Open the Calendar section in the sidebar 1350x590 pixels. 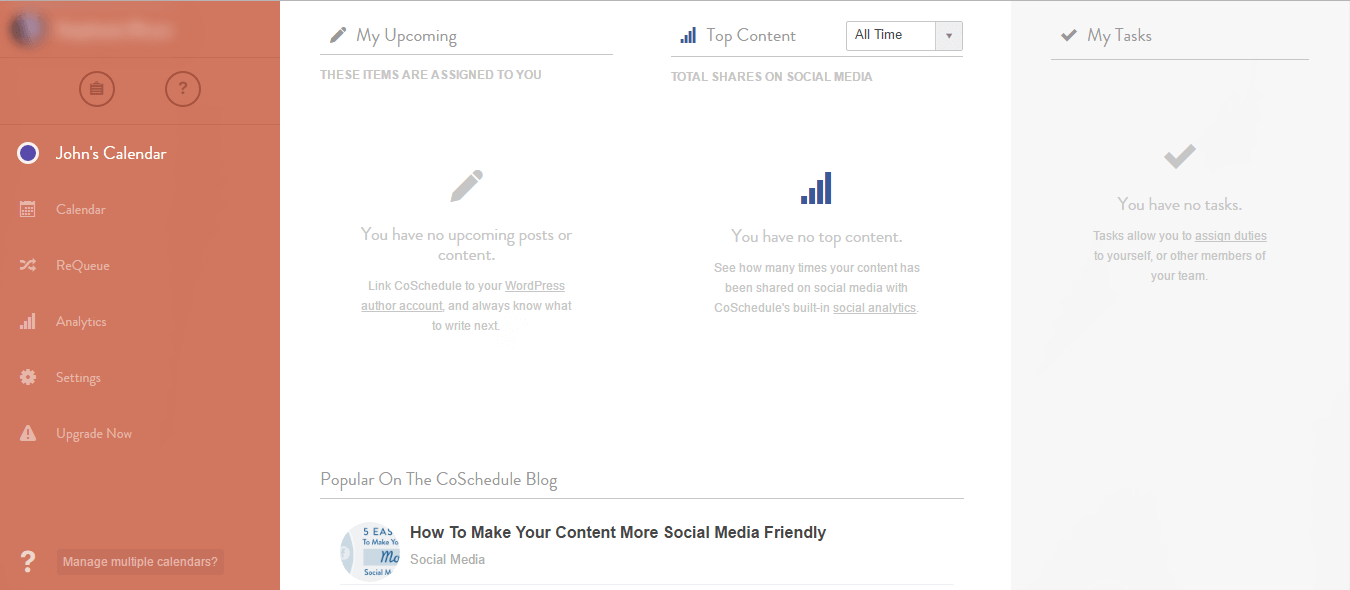[x=79, y=209]
